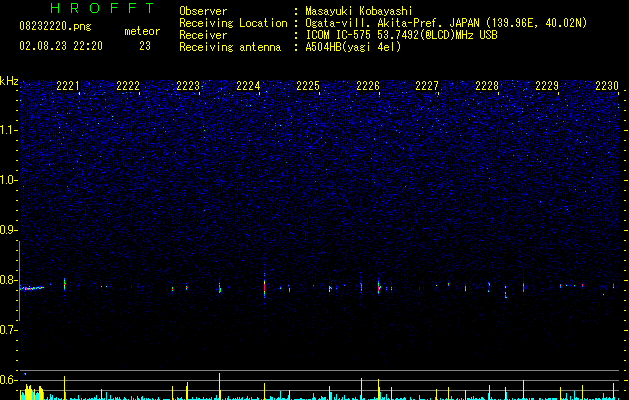Click the Observer label
This screenshot has height=400, width=629.
(x=203, y=11)
